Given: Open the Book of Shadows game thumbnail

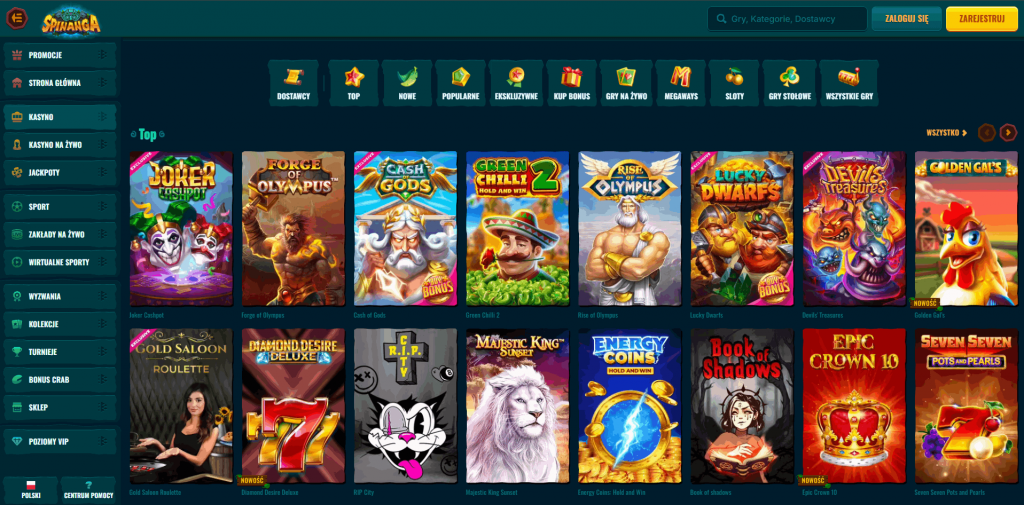Looking at the screenshot, I should point(742,406).
